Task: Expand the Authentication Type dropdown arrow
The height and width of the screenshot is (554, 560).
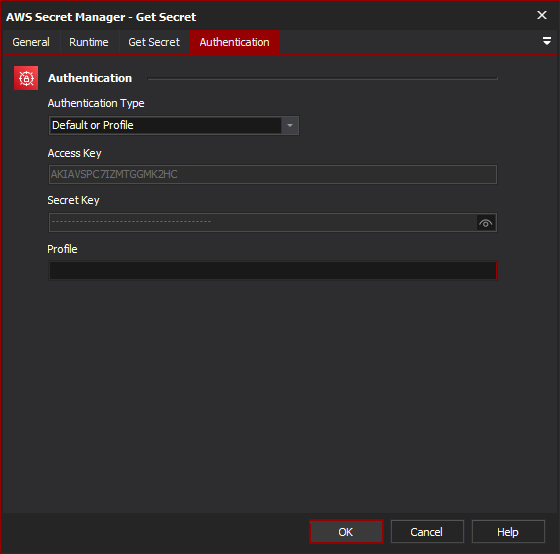Action: pos(290,125)
